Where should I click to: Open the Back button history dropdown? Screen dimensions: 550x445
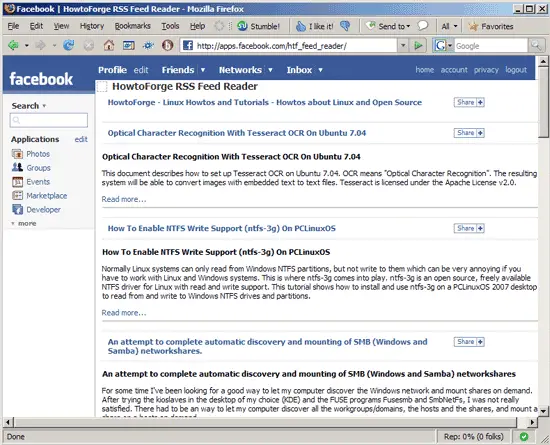pyautogui.click(x=26, y=46)
